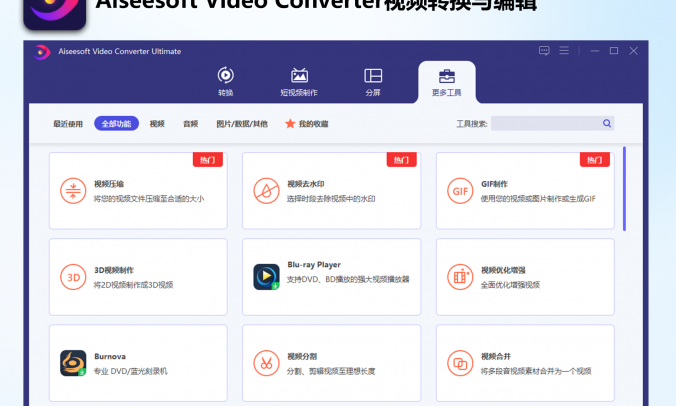Viewport: 676px width, 406px height.
Task: Close the Aiseesoft window
Action: [633, 51]
